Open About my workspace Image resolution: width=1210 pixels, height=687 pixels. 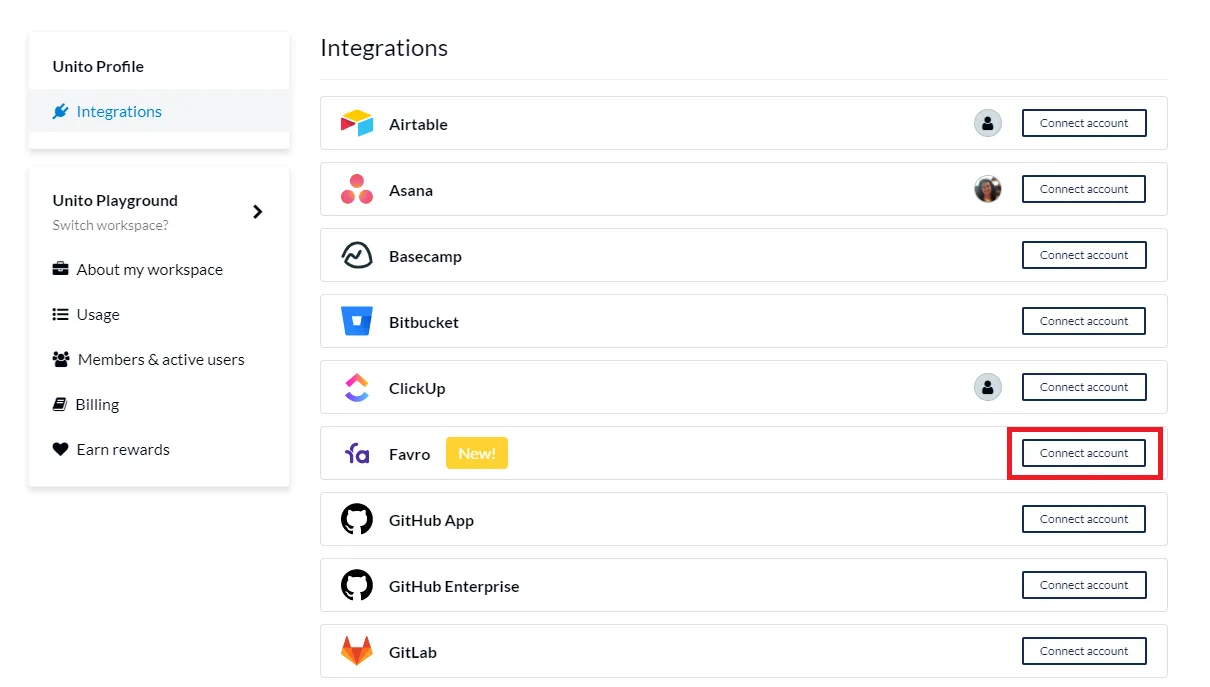coord(149,270)
